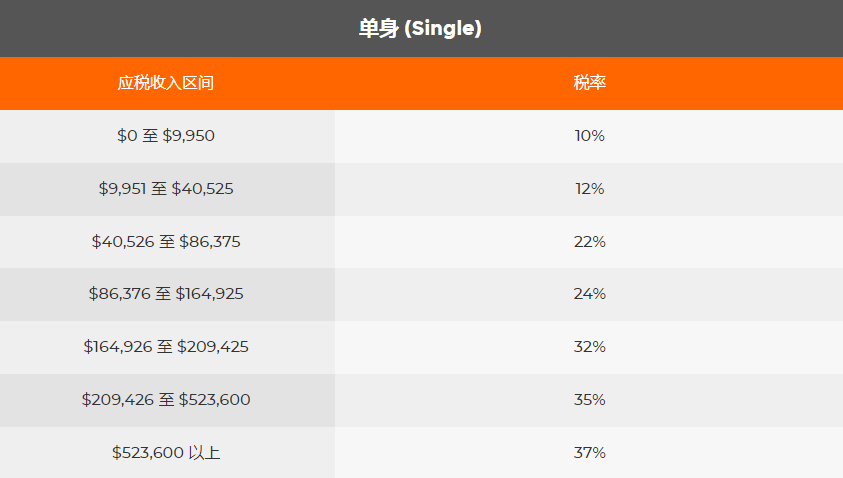Select the 24% tax rate cell

coord(589,294)
